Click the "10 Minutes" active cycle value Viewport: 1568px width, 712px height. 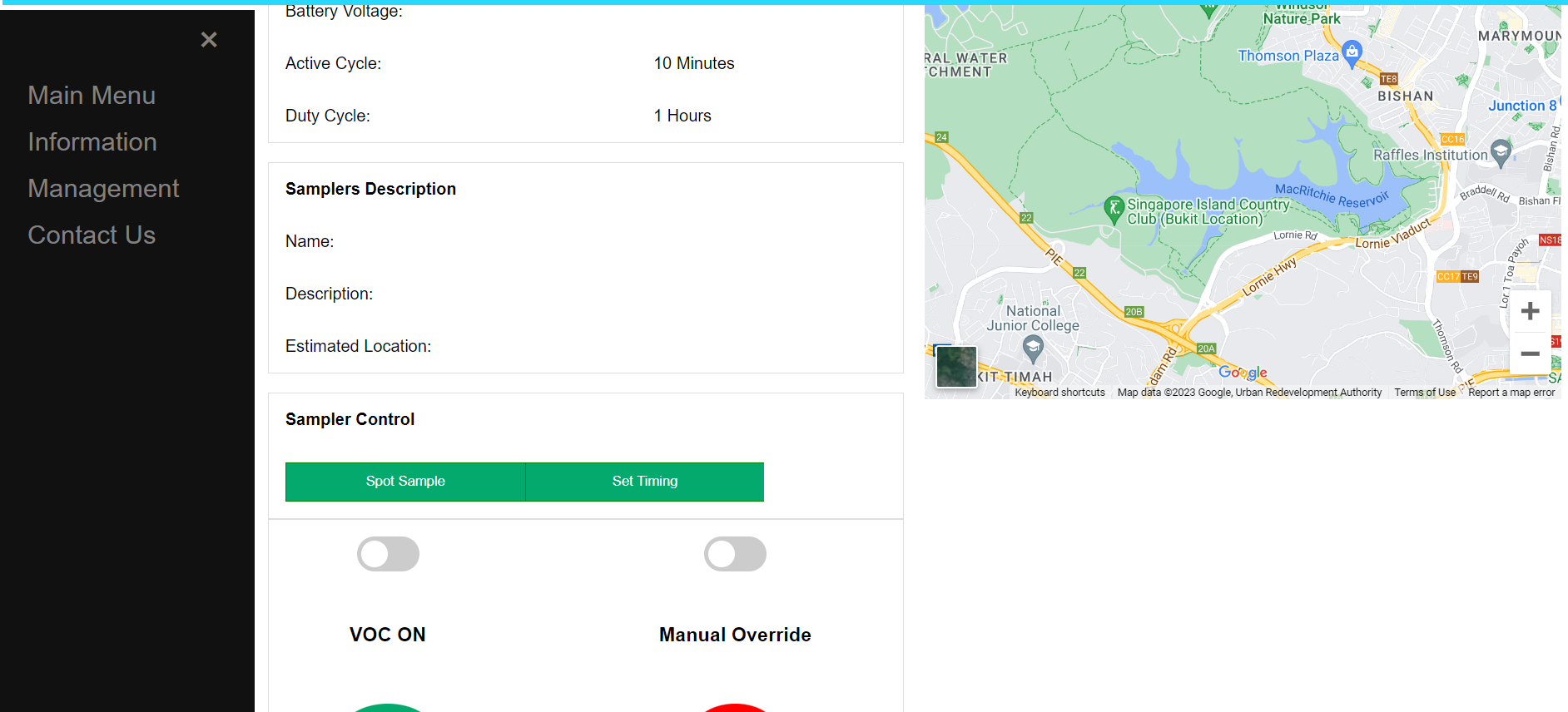694,63
